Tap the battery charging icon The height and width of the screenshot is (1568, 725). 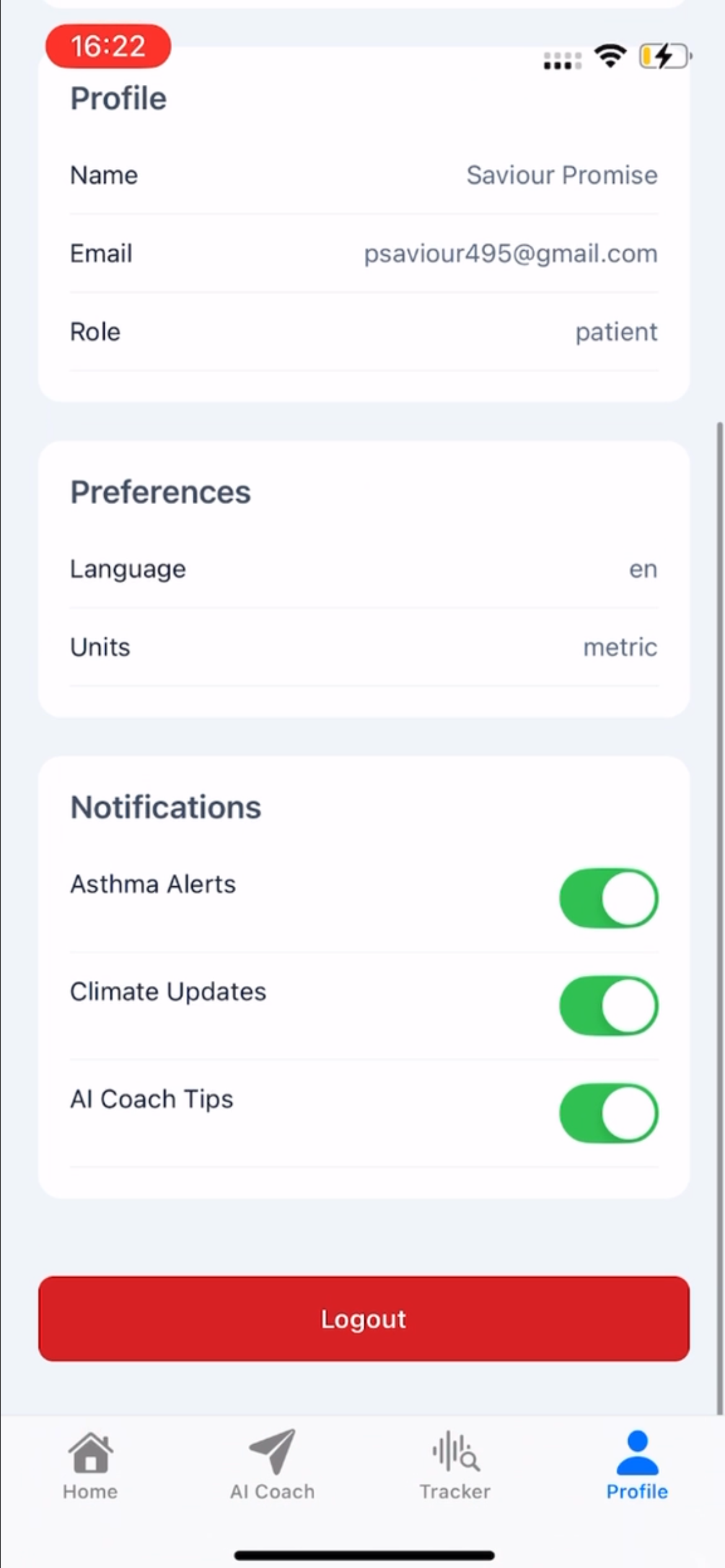(x=666, y=56)
